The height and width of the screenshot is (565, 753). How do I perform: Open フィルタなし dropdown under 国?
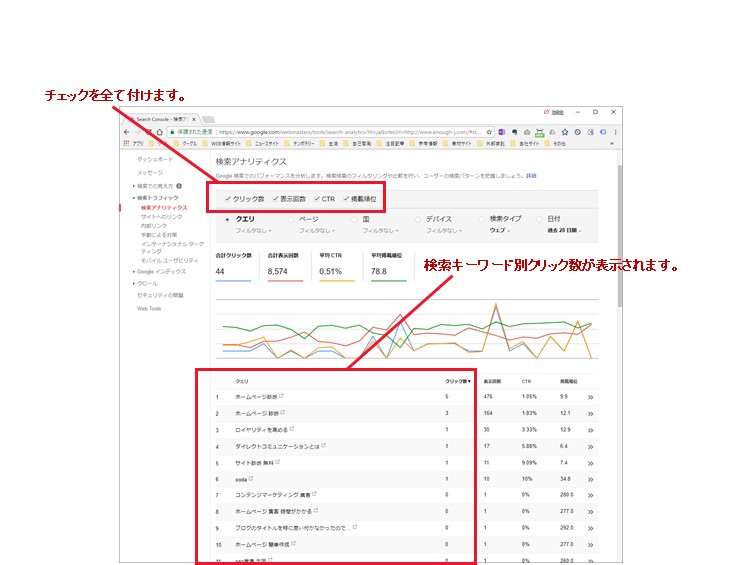pyautogui.click(x=380, y=230)
